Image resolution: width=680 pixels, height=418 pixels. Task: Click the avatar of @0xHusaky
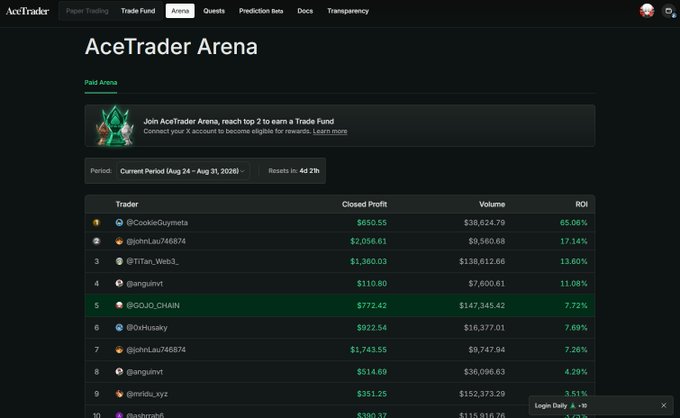[x=119, y=327]
